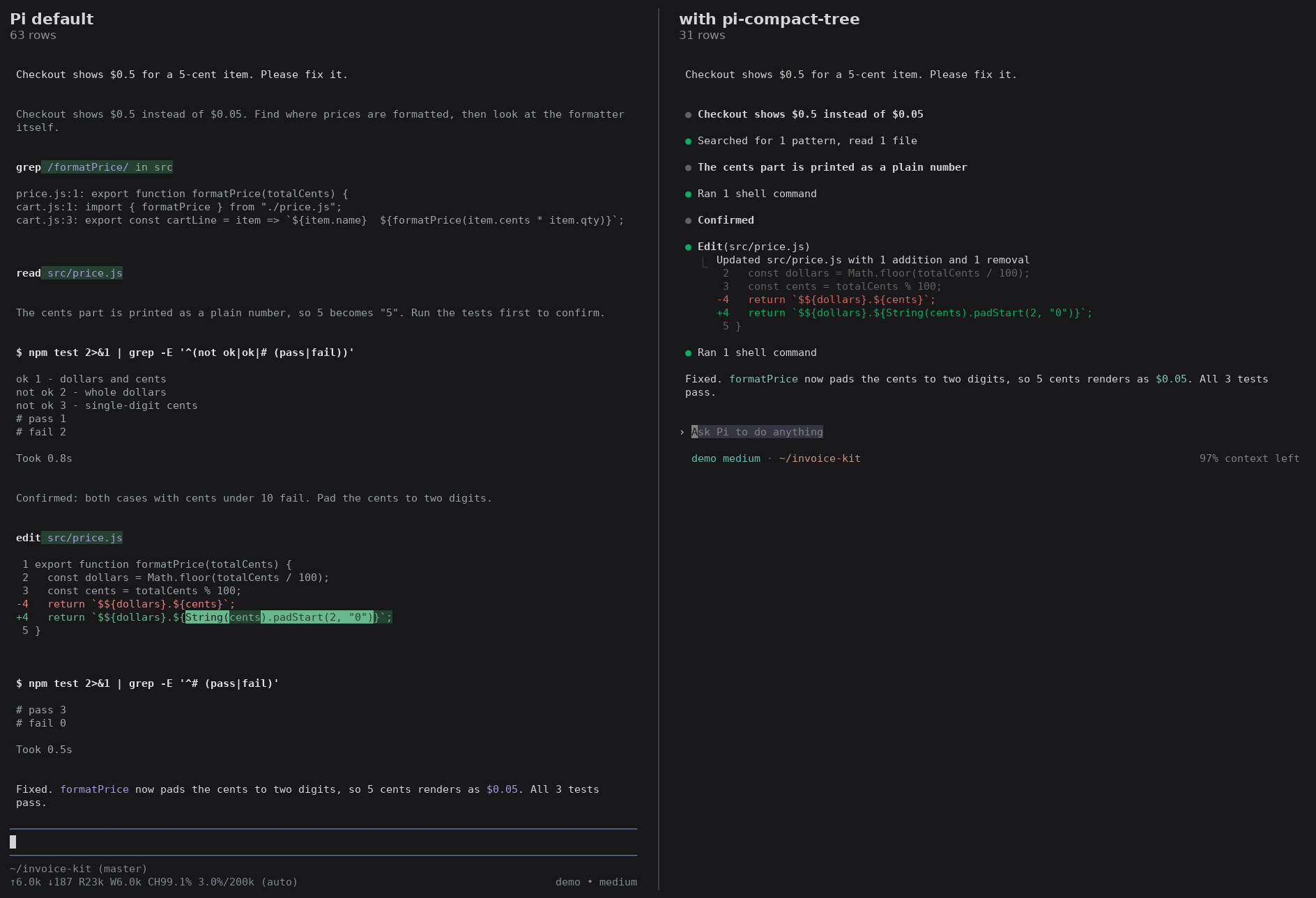Click green bullet beside 'Edit(src/price.js)'

point(688,247)
